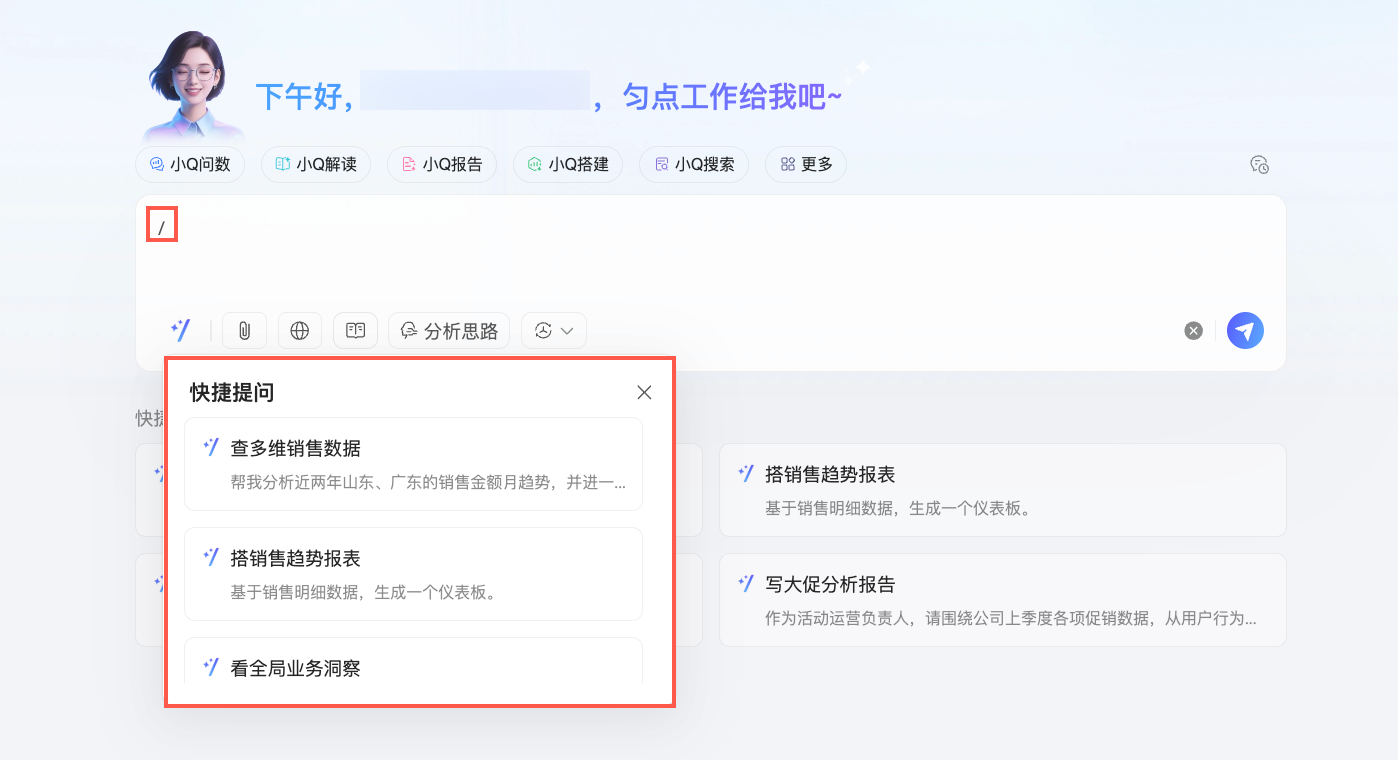Click the greeting text 下午好
This screenshot has height=760, width=1398.
click(x=304, y=97)
